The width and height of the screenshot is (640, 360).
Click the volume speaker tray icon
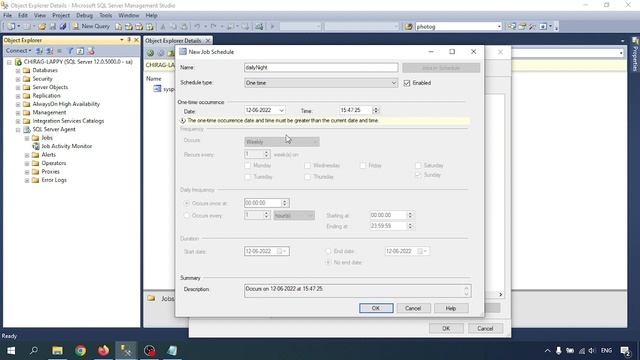click(x=592, y=351)
